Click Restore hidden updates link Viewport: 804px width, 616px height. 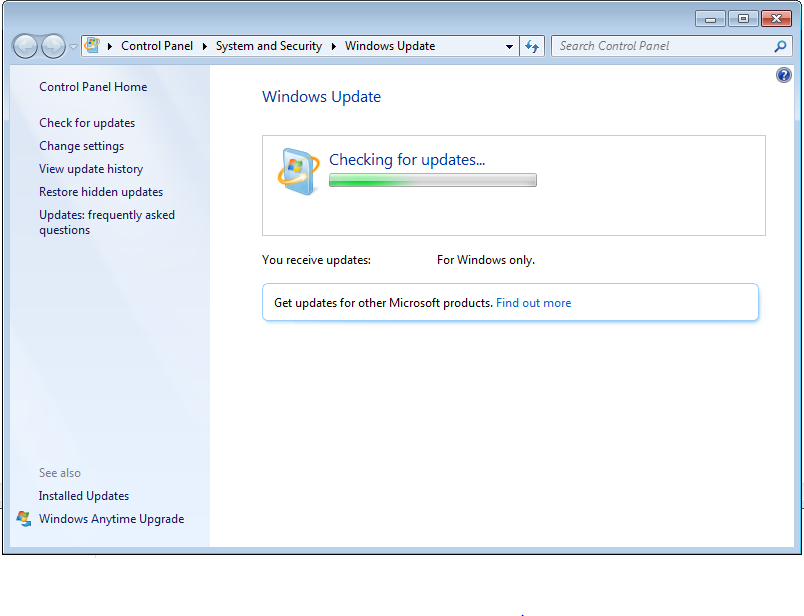pyautogui.click(x=101, y=192)
